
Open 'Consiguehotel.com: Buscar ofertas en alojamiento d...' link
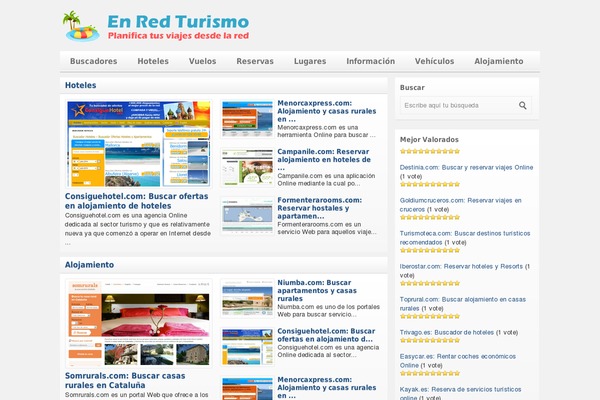(326, 335)
